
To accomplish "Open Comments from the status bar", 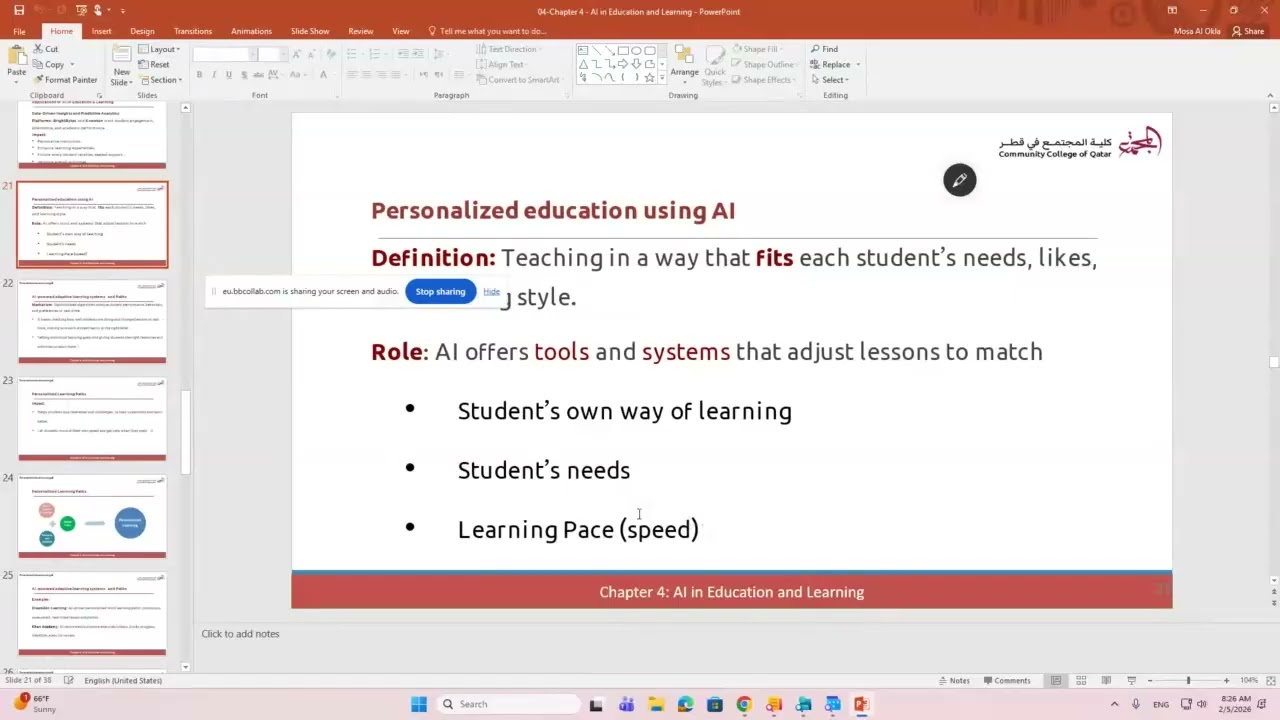I will pyautogui.click(x=1006, y=680).
